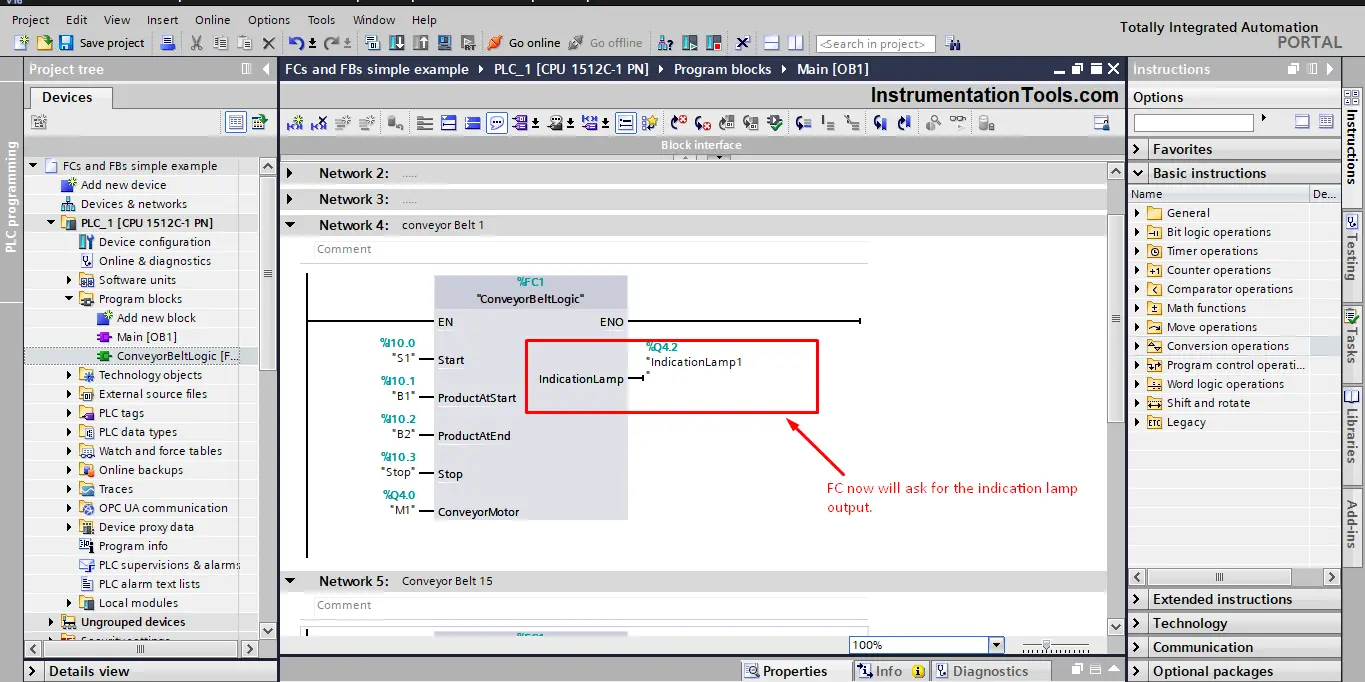Click the New project icon in main toolbar
This screenshot has height=682, width=1365.
pyautogui.click(x=22, y=43)
